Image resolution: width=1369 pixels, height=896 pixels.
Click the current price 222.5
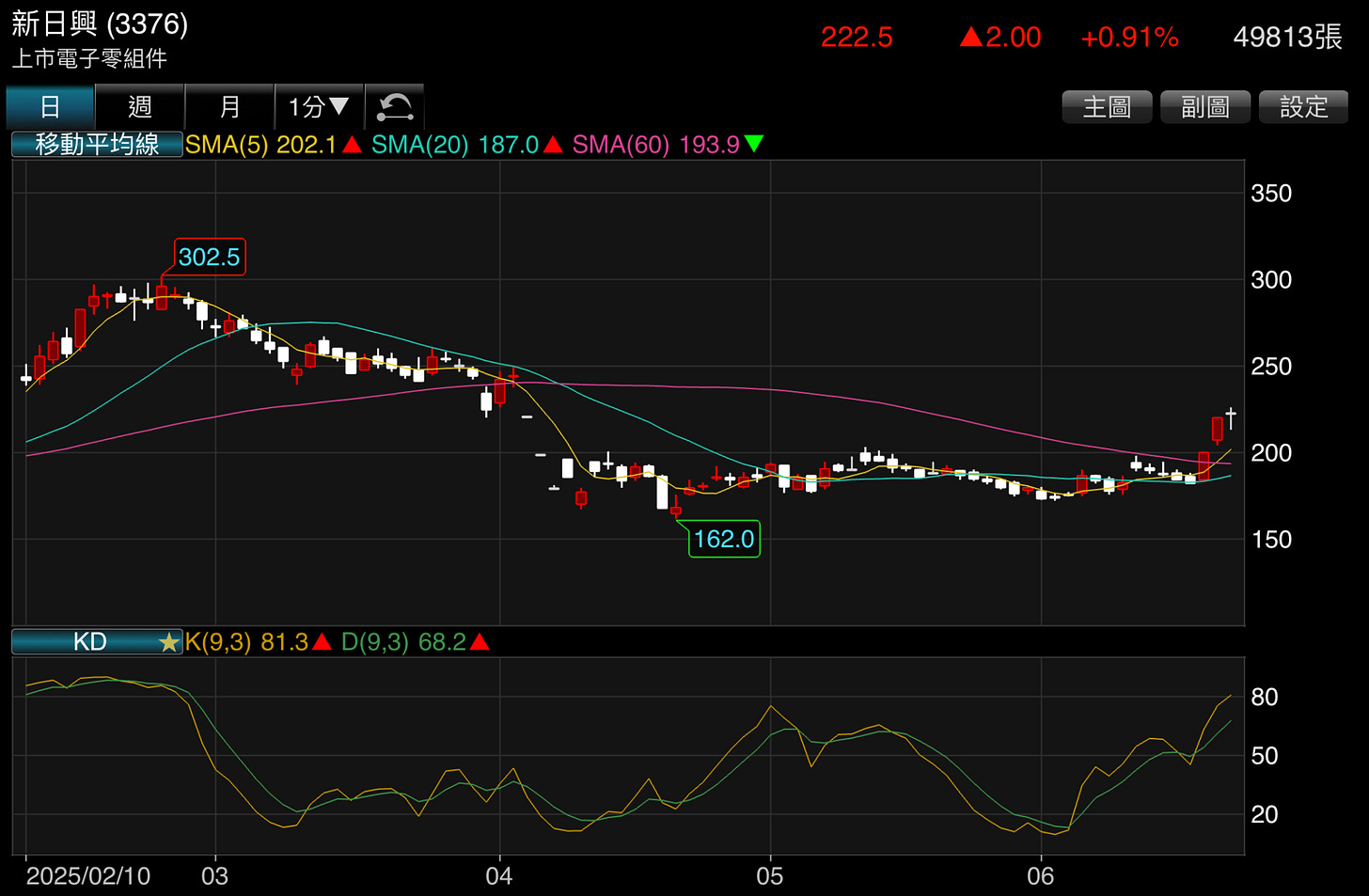(857, 38)
